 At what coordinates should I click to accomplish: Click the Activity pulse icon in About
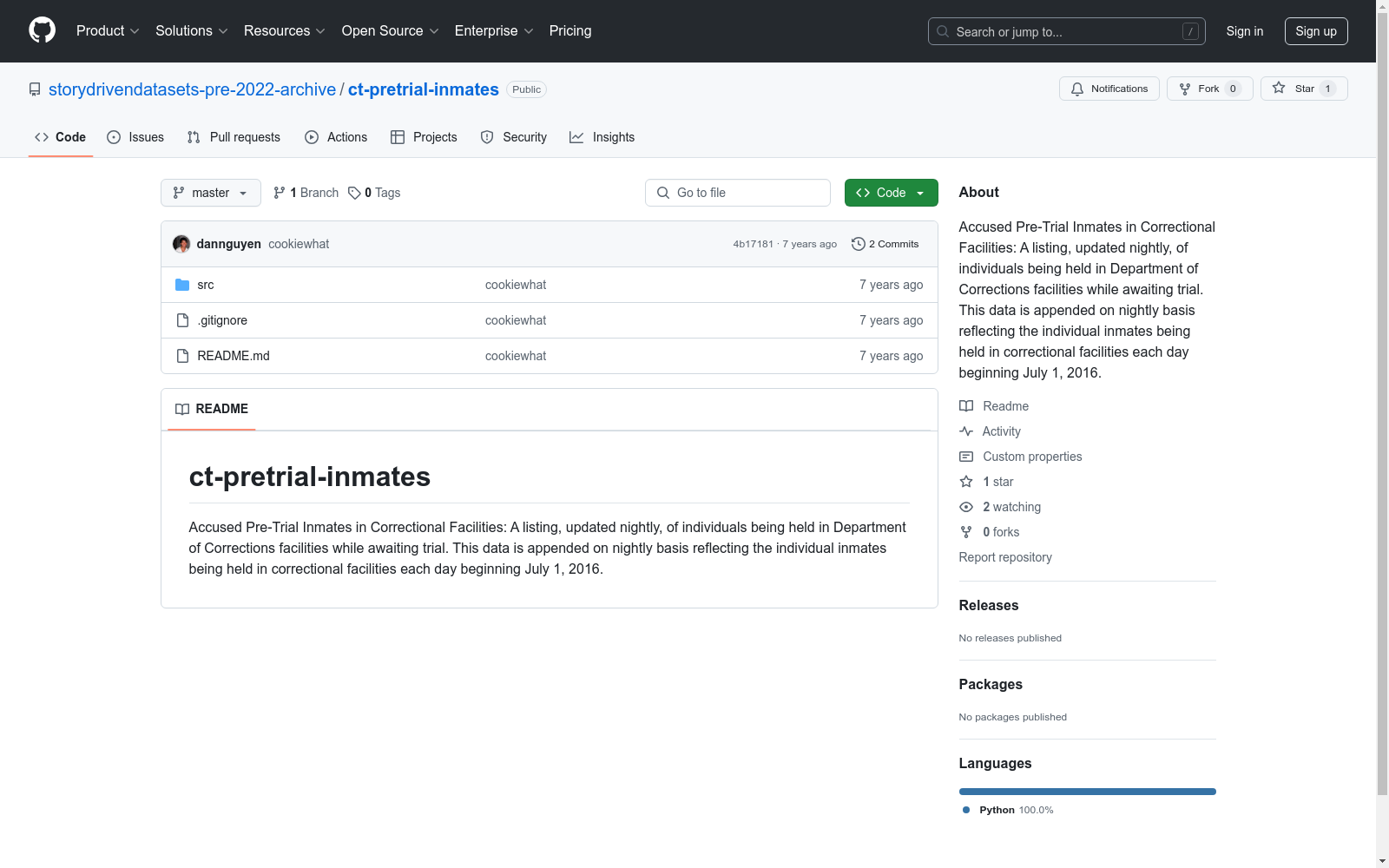[966, 431]
